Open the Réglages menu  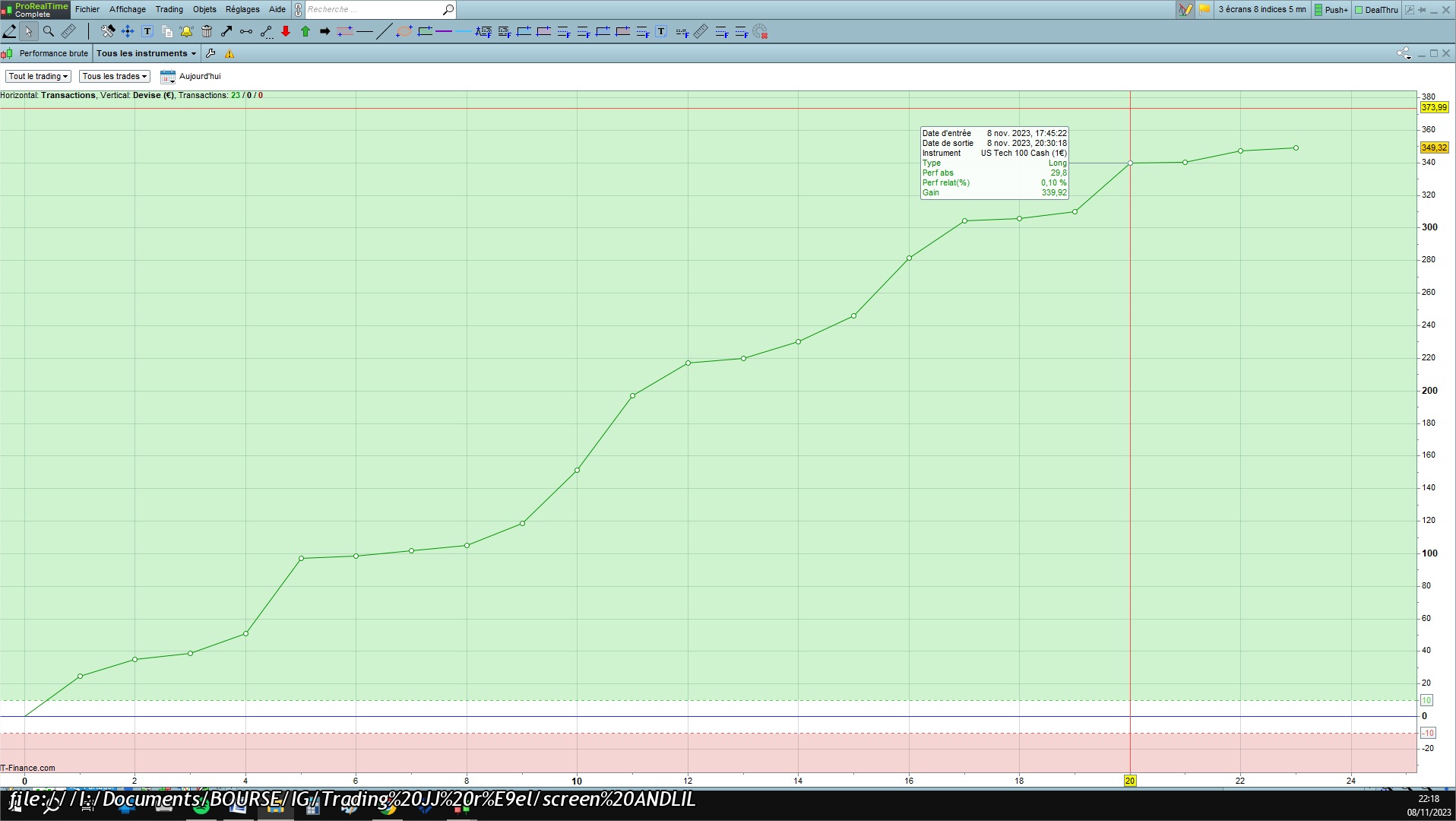pos(242,9)
